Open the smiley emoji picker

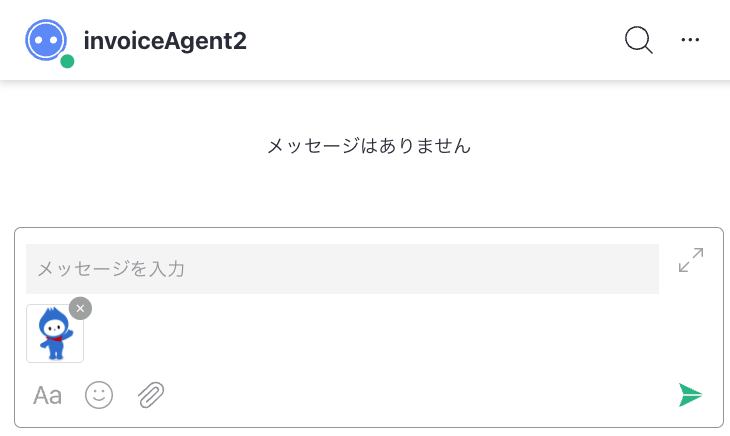[99, 396]
